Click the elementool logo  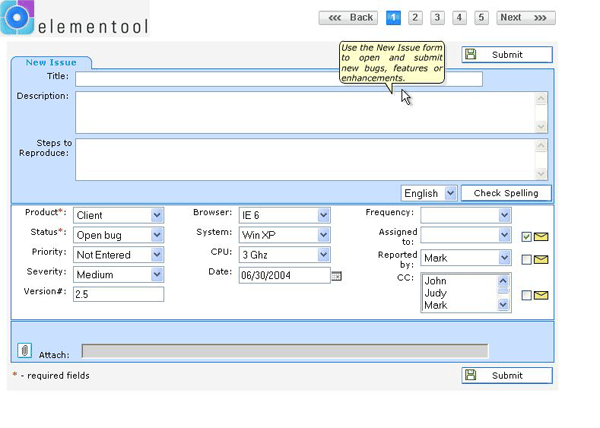tap(75, 18)
